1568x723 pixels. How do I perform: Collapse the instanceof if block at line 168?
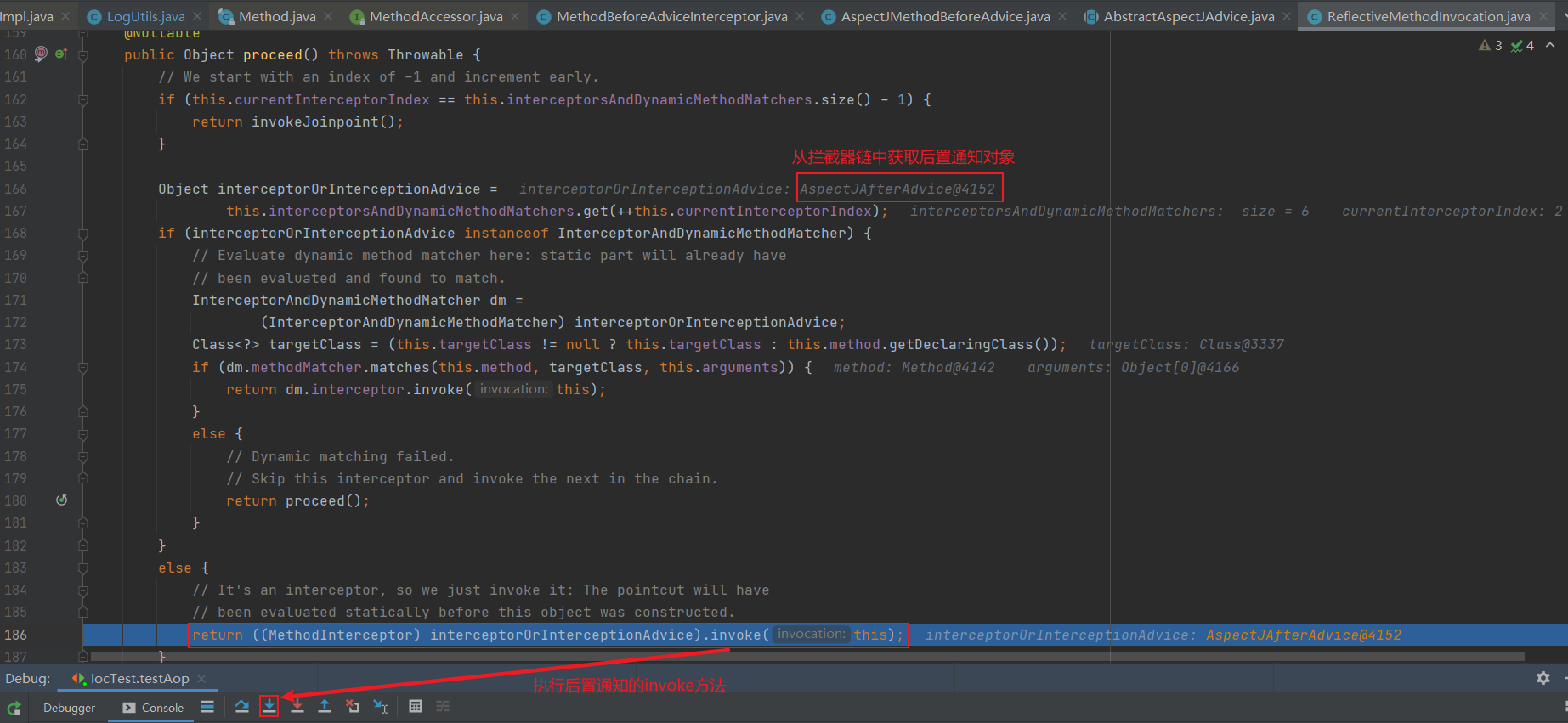click(x=83, y=233)
